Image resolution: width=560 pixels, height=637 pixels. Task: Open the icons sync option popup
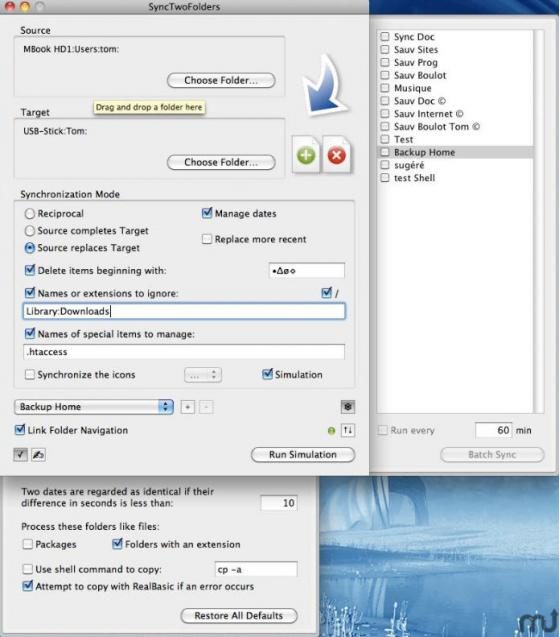coord(203,375)
